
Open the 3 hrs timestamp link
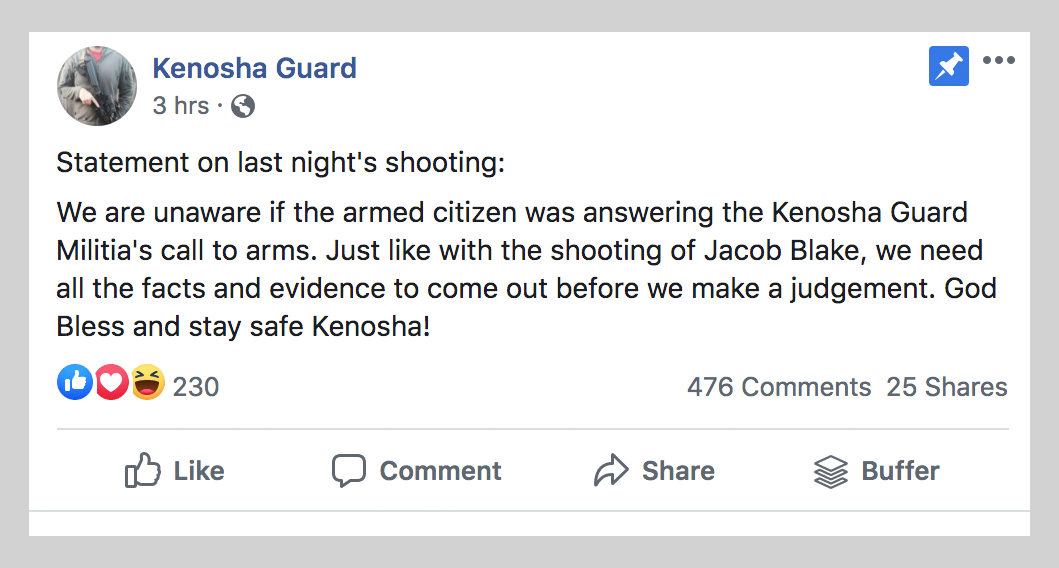coord(181,106)
